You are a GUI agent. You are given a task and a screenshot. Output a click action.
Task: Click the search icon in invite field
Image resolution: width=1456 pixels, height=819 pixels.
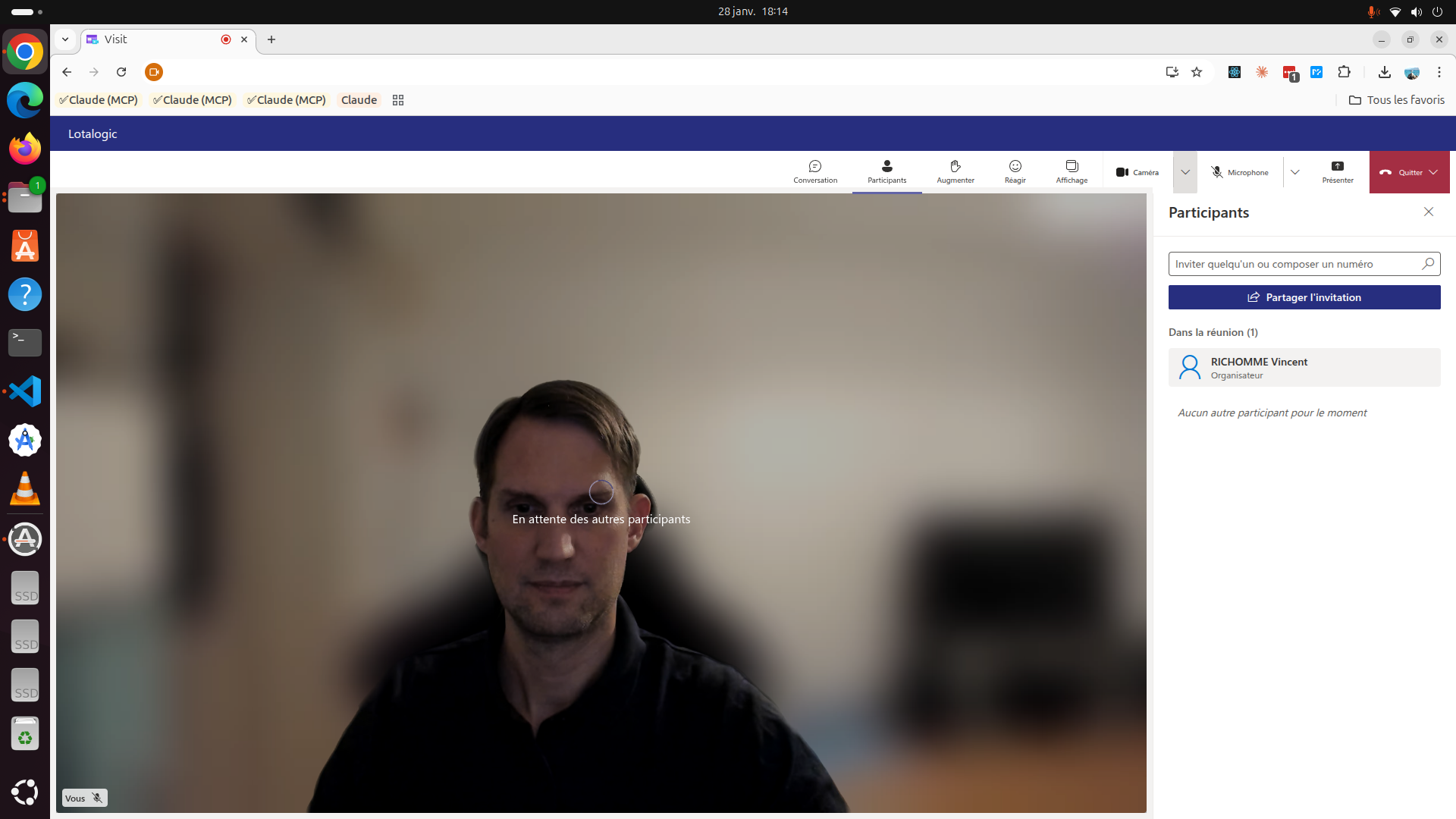click(x=1428, y=264)
